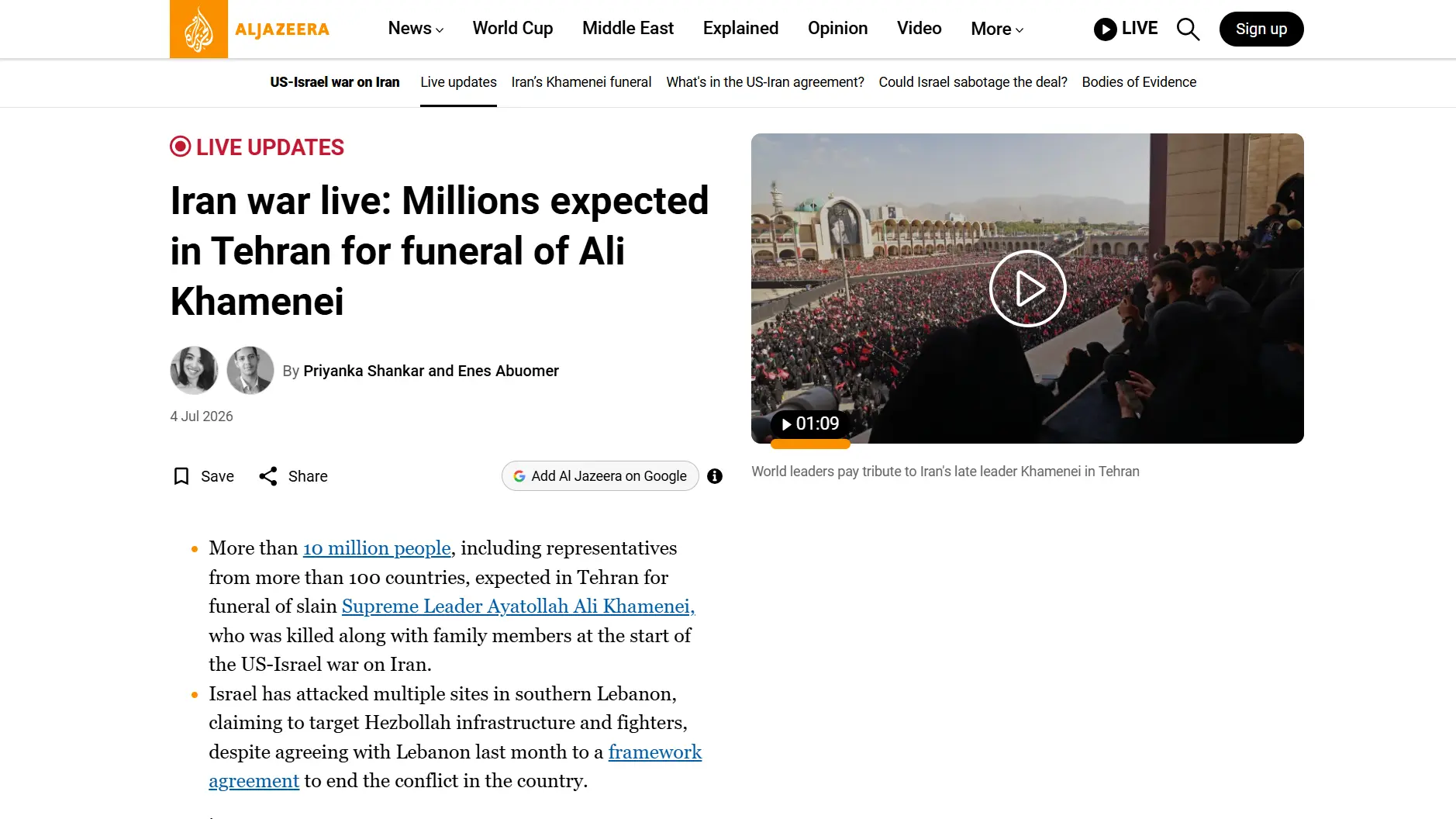Image resolution: width=1456 pixels, height=819 pixels.
Task: Click the LIVE play icon in header
Action: (1105, 29)
